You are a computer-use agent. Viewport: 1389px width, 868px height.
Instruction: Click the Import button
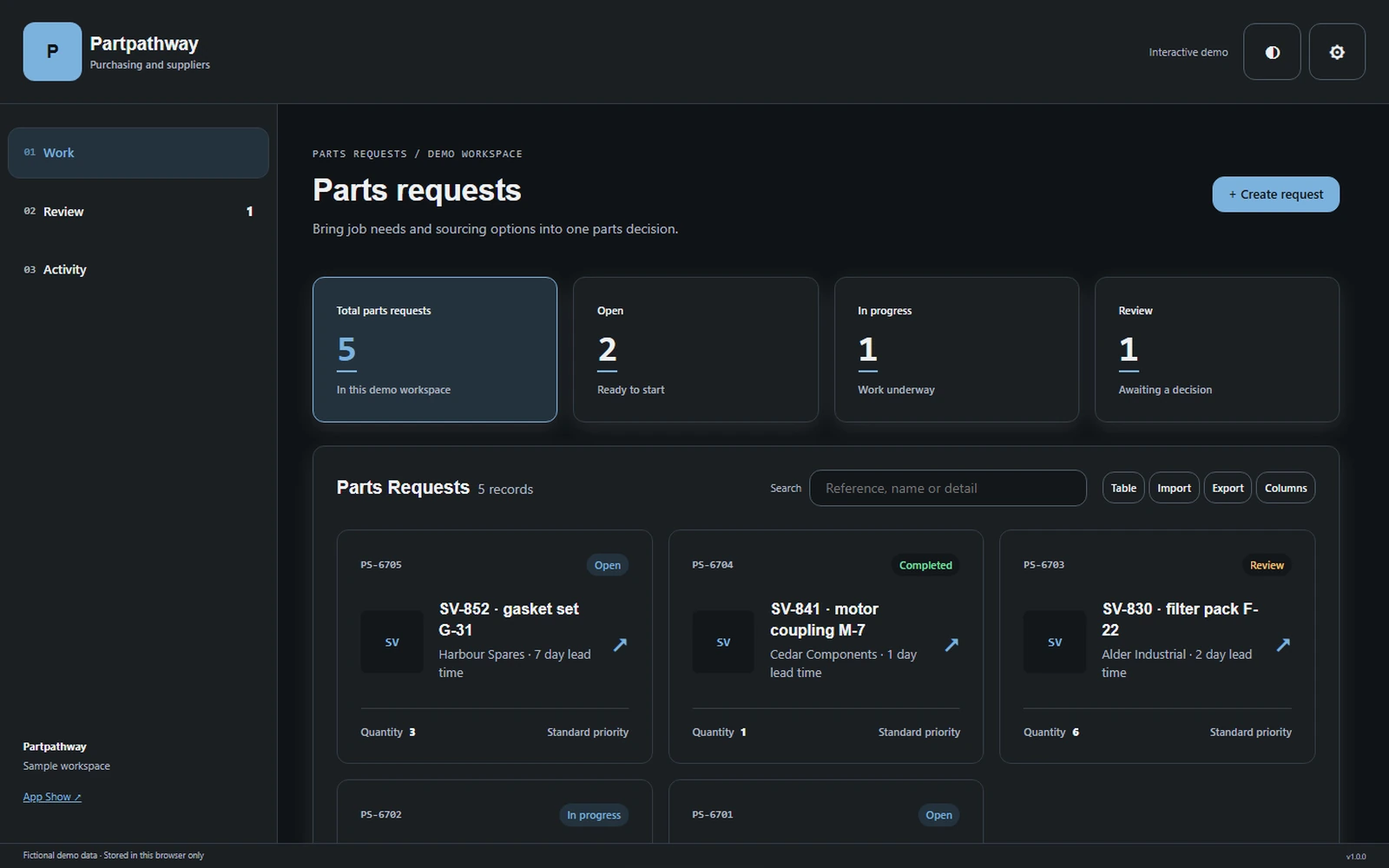pyautogui.click(x=1174, y=488)
